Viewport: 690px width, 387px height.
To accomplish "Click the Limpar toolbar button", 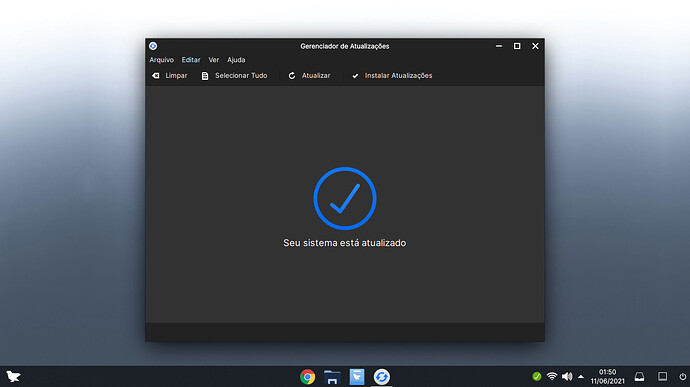I will point(170,76).
